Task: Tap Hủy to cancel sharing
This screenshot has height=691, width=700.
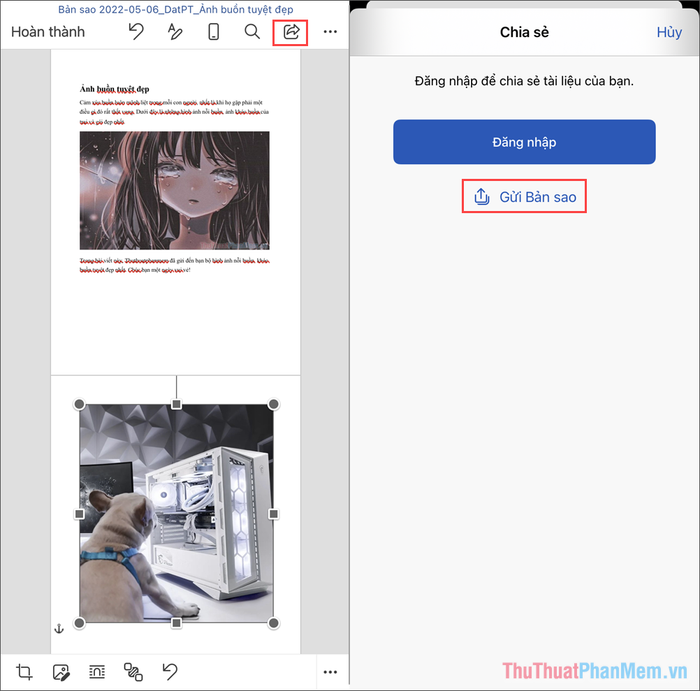Action: (669, 32)
